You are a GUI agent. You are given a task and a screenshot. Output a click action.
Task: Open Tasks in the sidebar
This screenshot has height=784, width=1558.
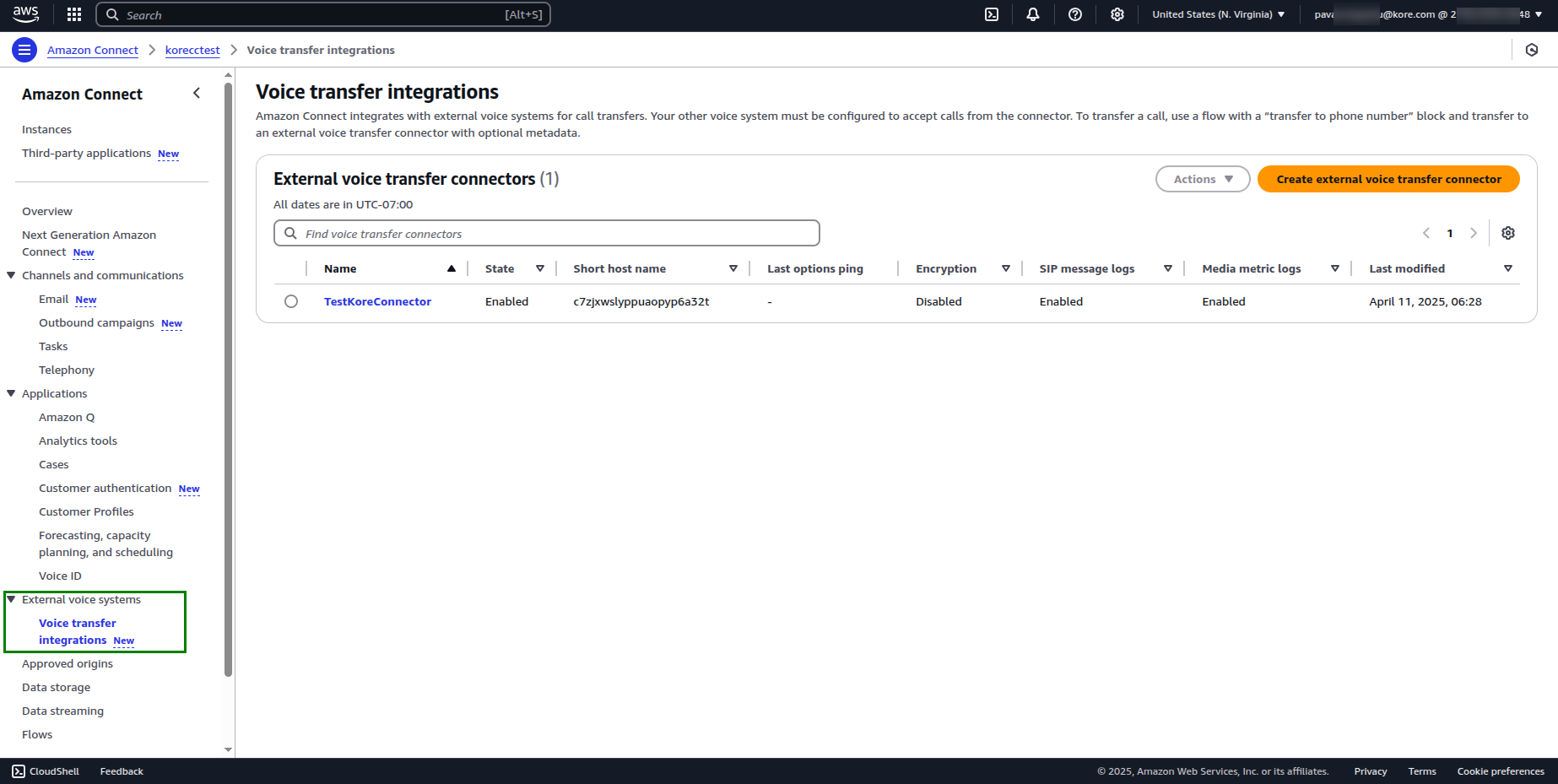coord(53,346)
